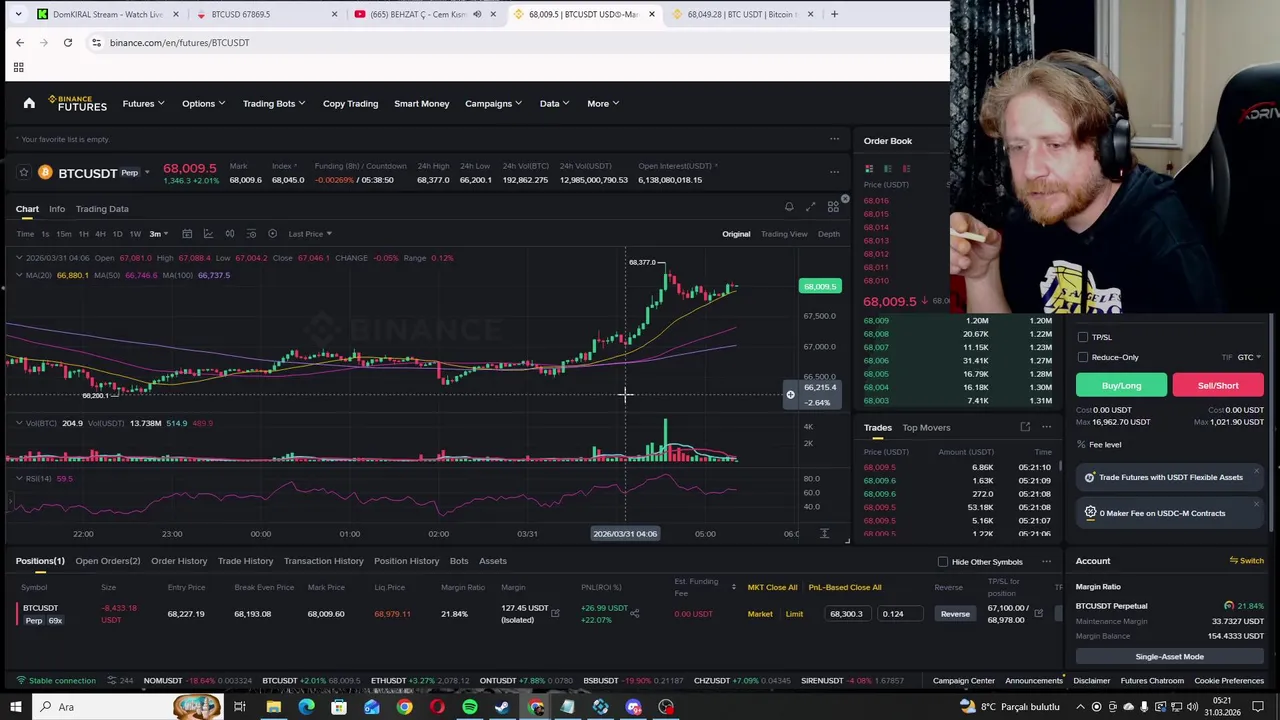Open Spotify from Windows taskbar
Image resolution: width=1280 pixels, height=720 pixels.
(470, 707)
